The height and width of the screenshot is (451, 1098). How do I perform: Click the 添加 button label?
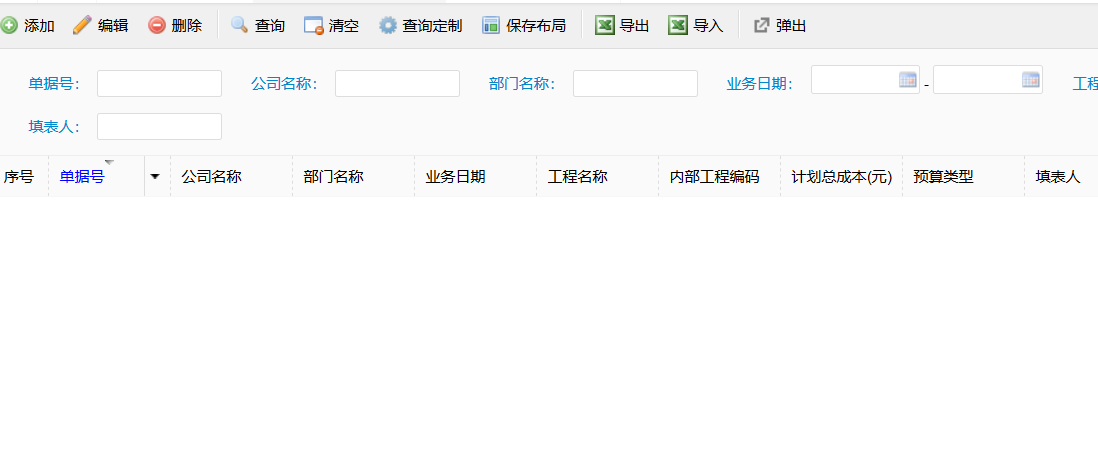[x=39, y=27]
